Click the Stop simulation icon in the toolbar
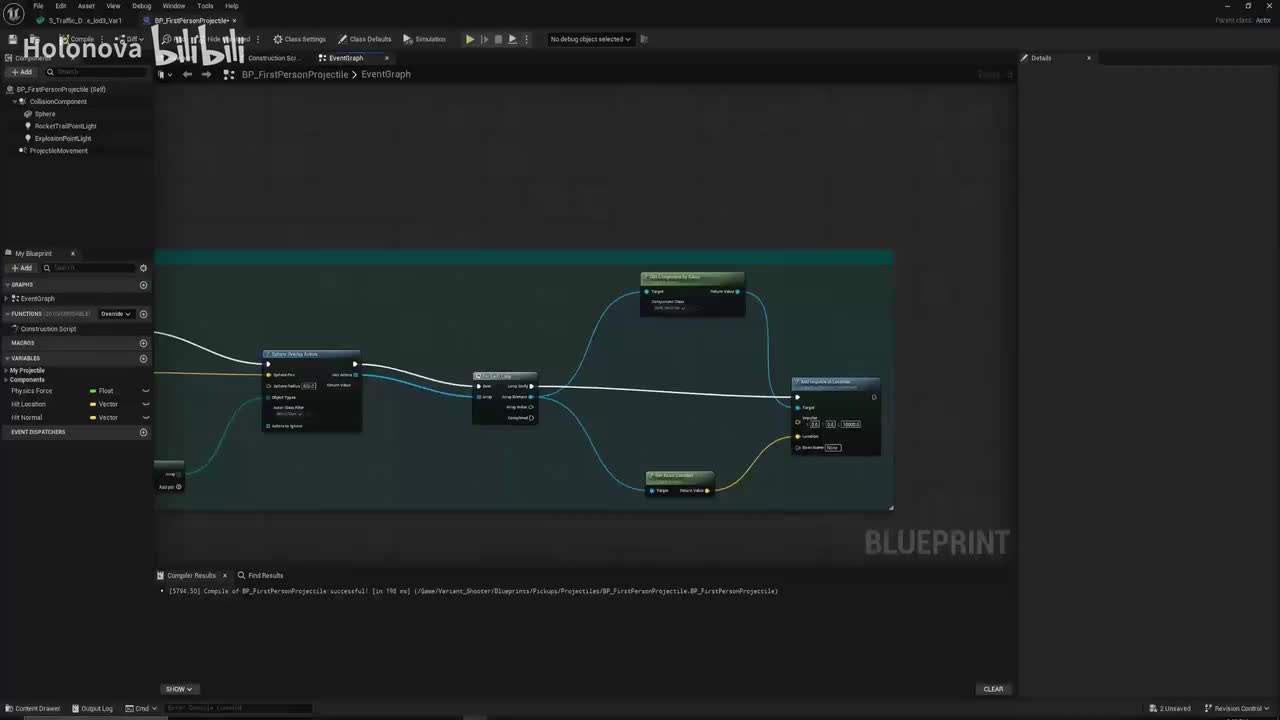 pyautogui.click(x=498, y=39)
